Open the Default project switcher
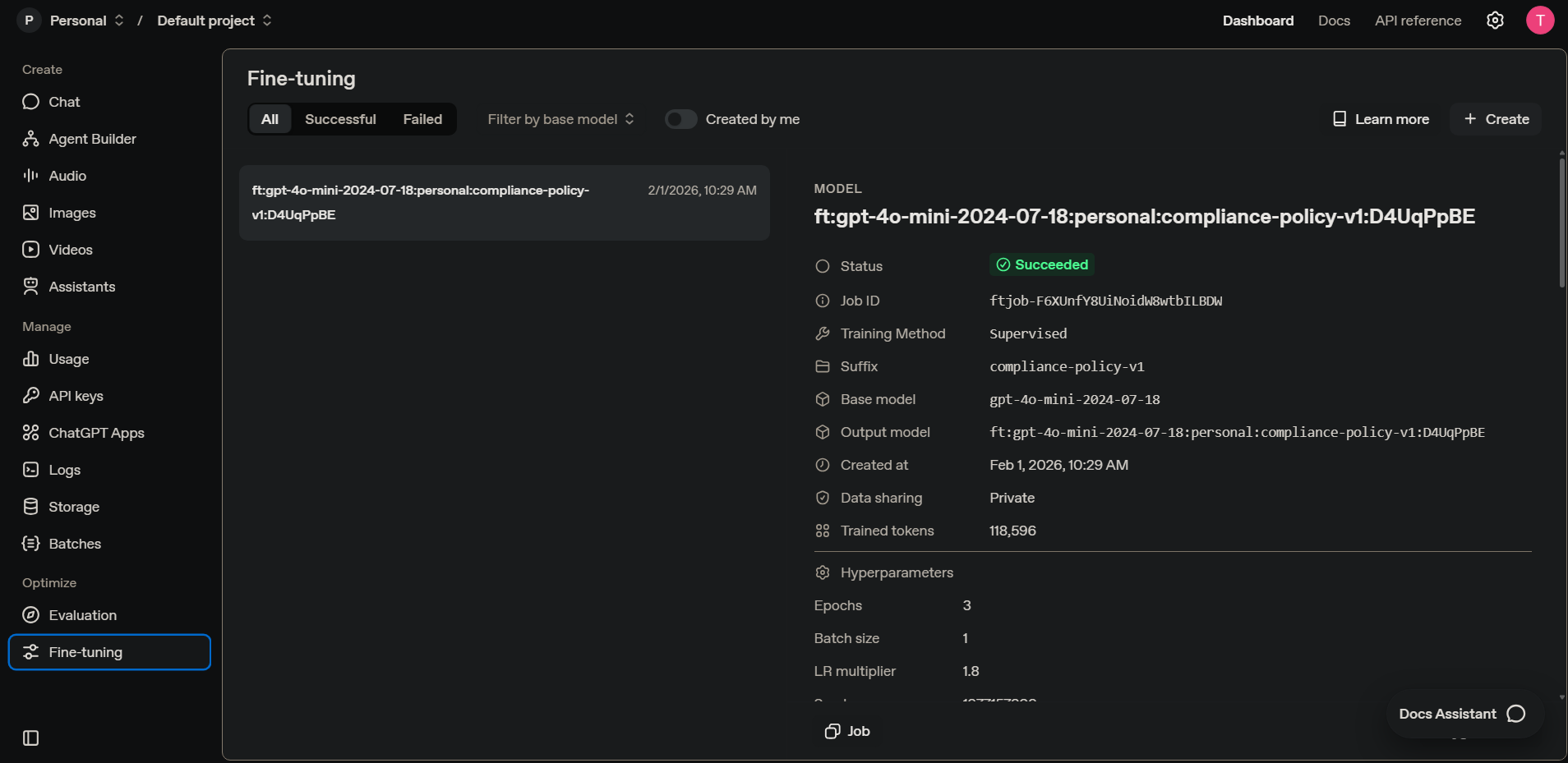 click(214, 21)
